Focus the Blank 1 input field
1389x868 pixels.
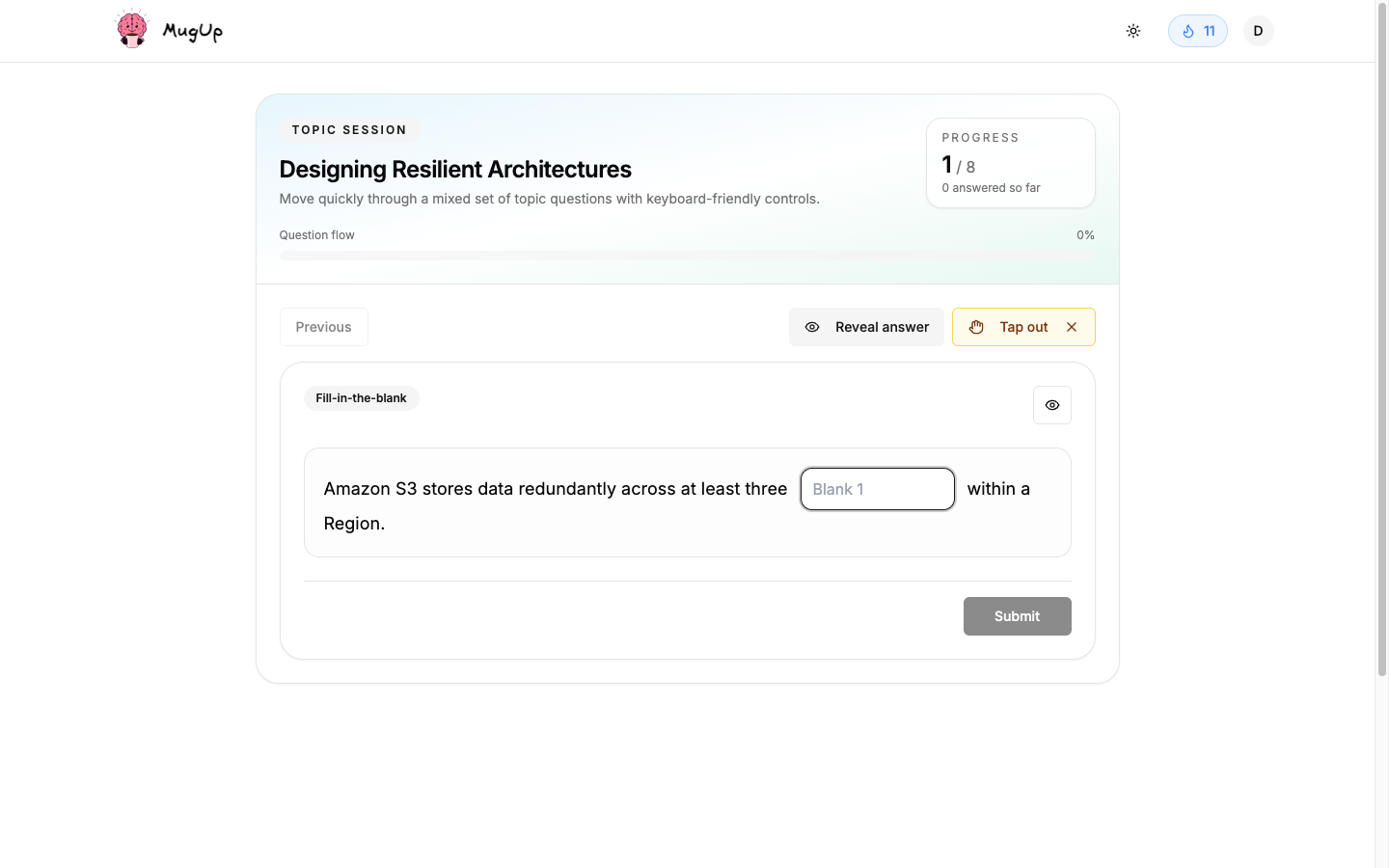[x=878, y=489]
